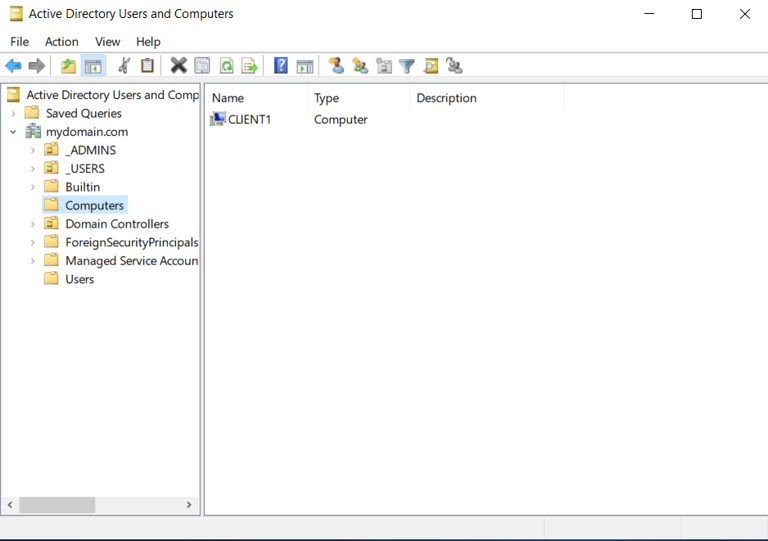The image size is (768, 541).
Task: Click the Filter funnel icon
Action: click(x=407, y=66)
